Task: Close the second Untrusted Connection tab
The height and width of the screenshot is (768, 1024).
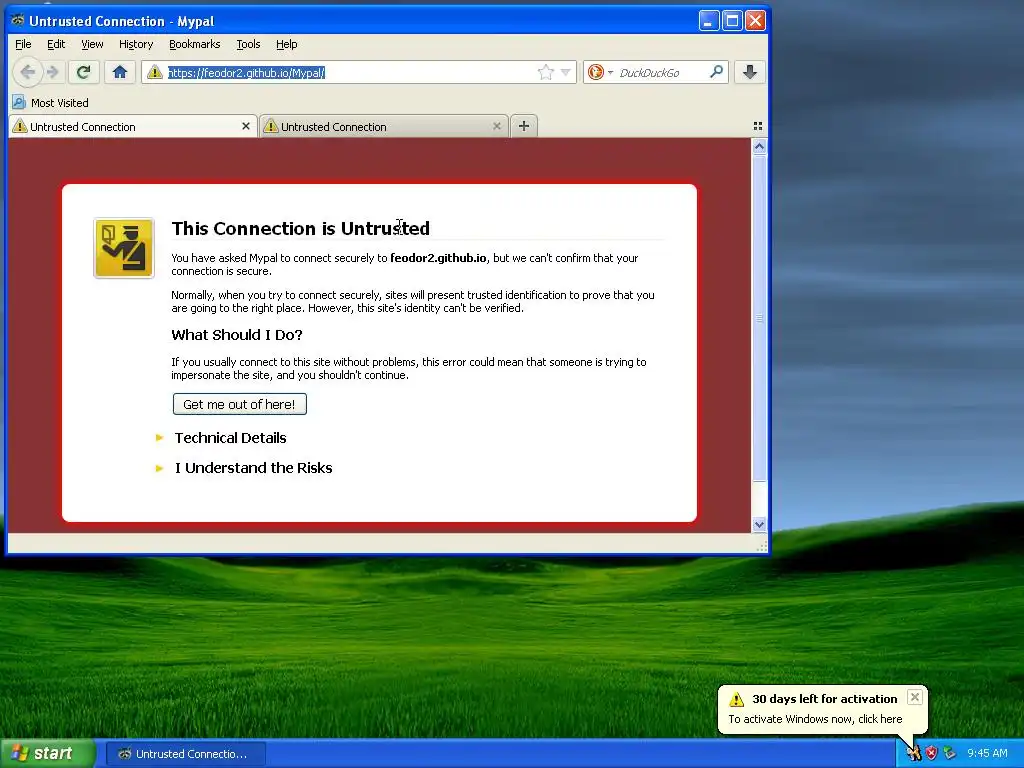Action: coord(496,126)
